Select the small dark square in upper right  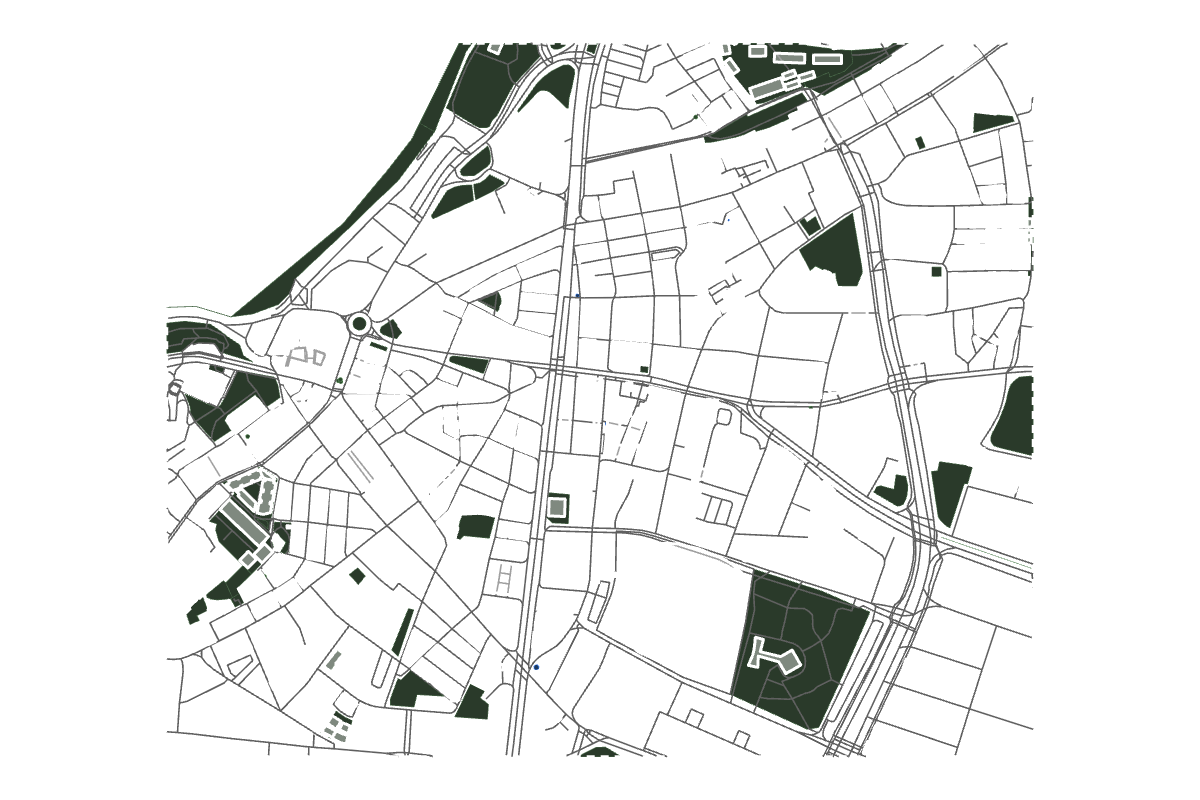pos(937,271)
